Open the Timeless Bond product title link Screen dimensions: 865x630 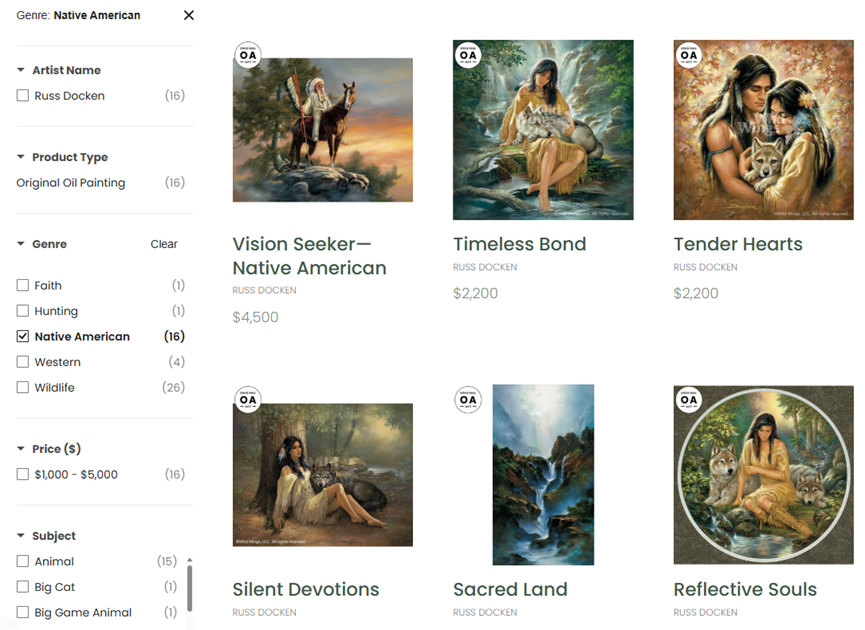click(x=519, y=244)
